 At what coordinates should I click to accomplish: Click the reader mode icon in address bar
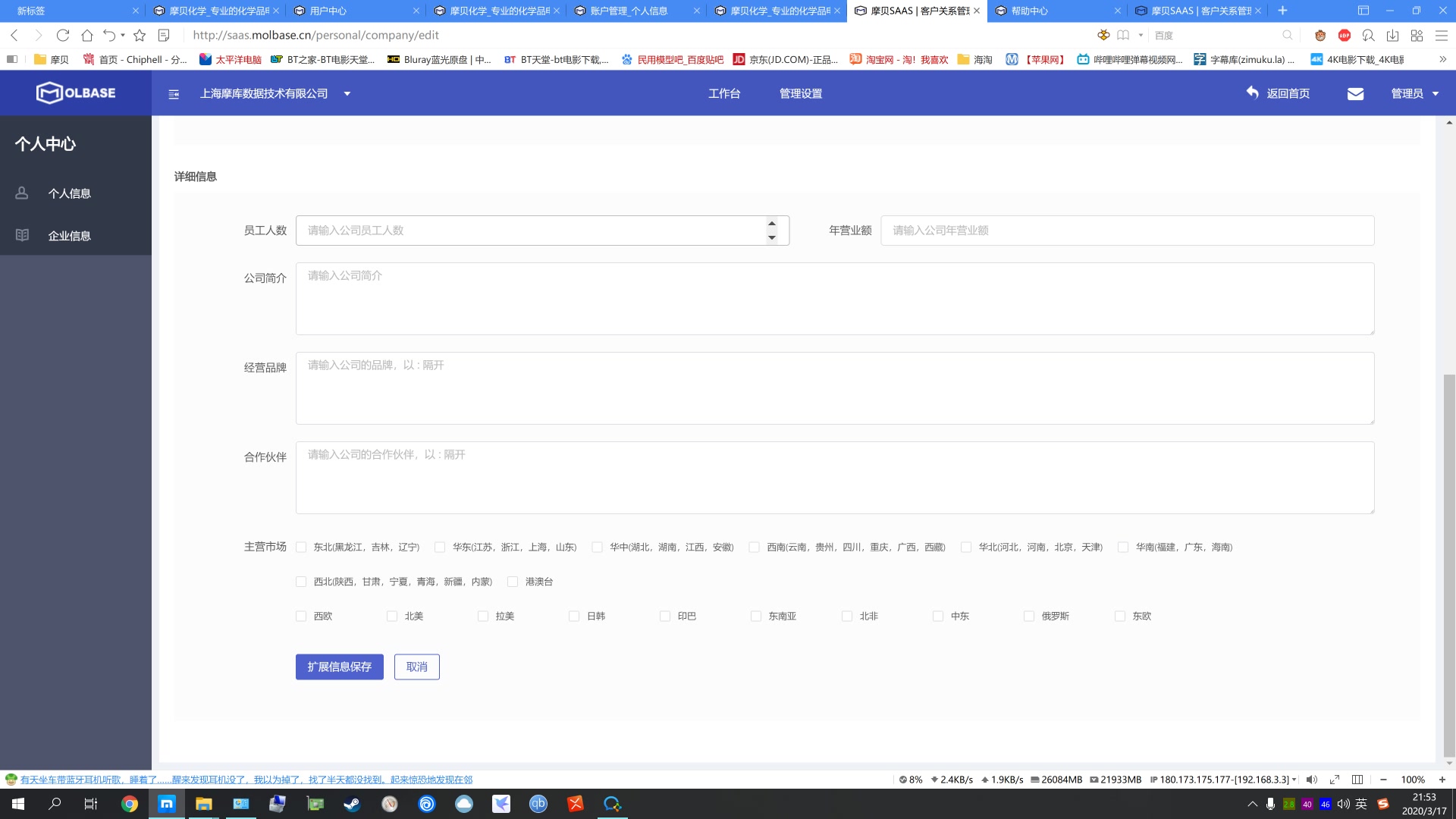[x=1123, y=35]
